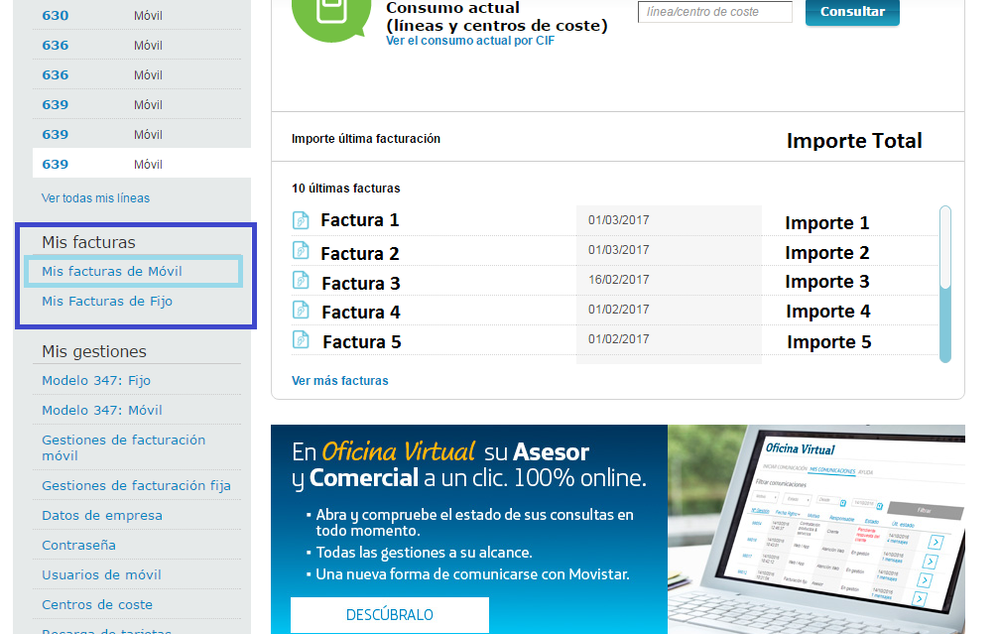Open the Factura 1 document icon
Image resolution: width=999 pixels, height=634 pixels.
[301, 220]
